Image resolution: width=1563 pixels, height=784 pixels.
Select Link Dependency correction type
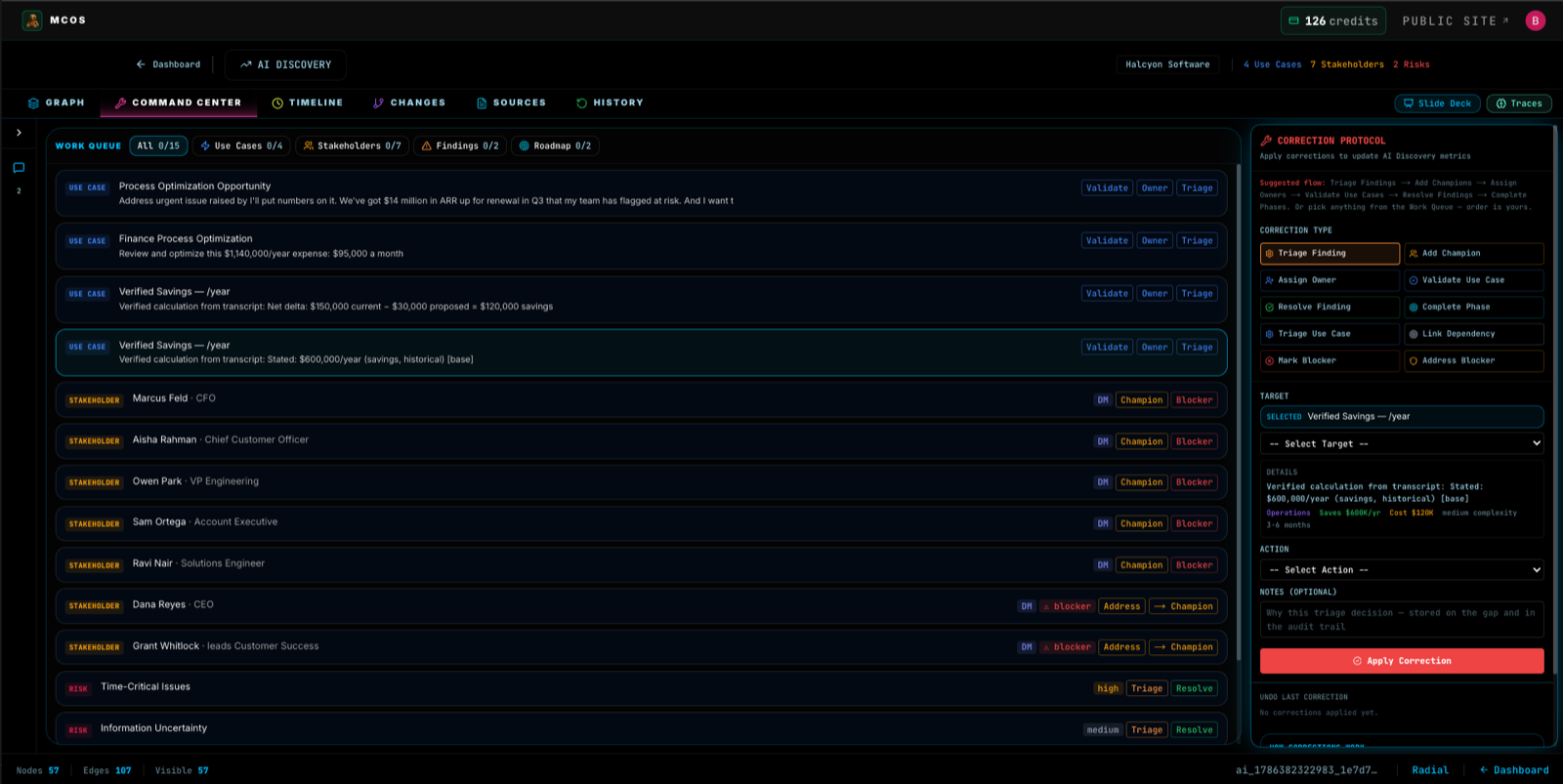point(1474,334)
